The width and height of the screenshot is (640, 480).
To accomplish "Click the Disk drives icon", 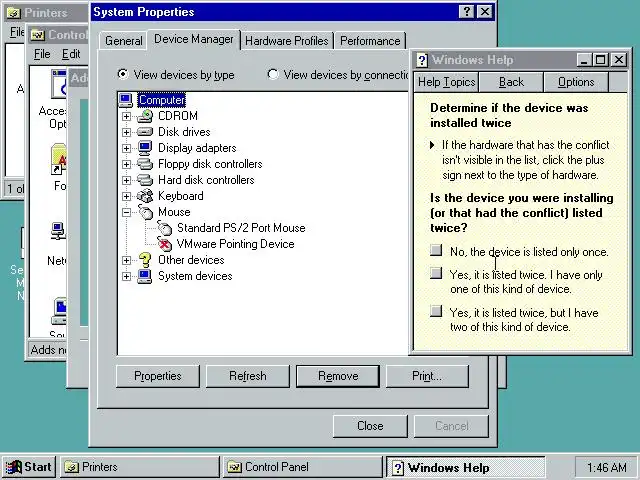I will (145, 132).
